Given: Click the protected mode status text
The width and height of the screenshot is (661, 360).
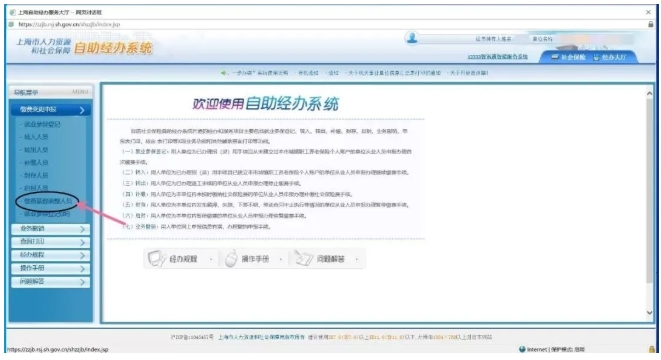Looking at the screenshot, I should pos(568,349).
